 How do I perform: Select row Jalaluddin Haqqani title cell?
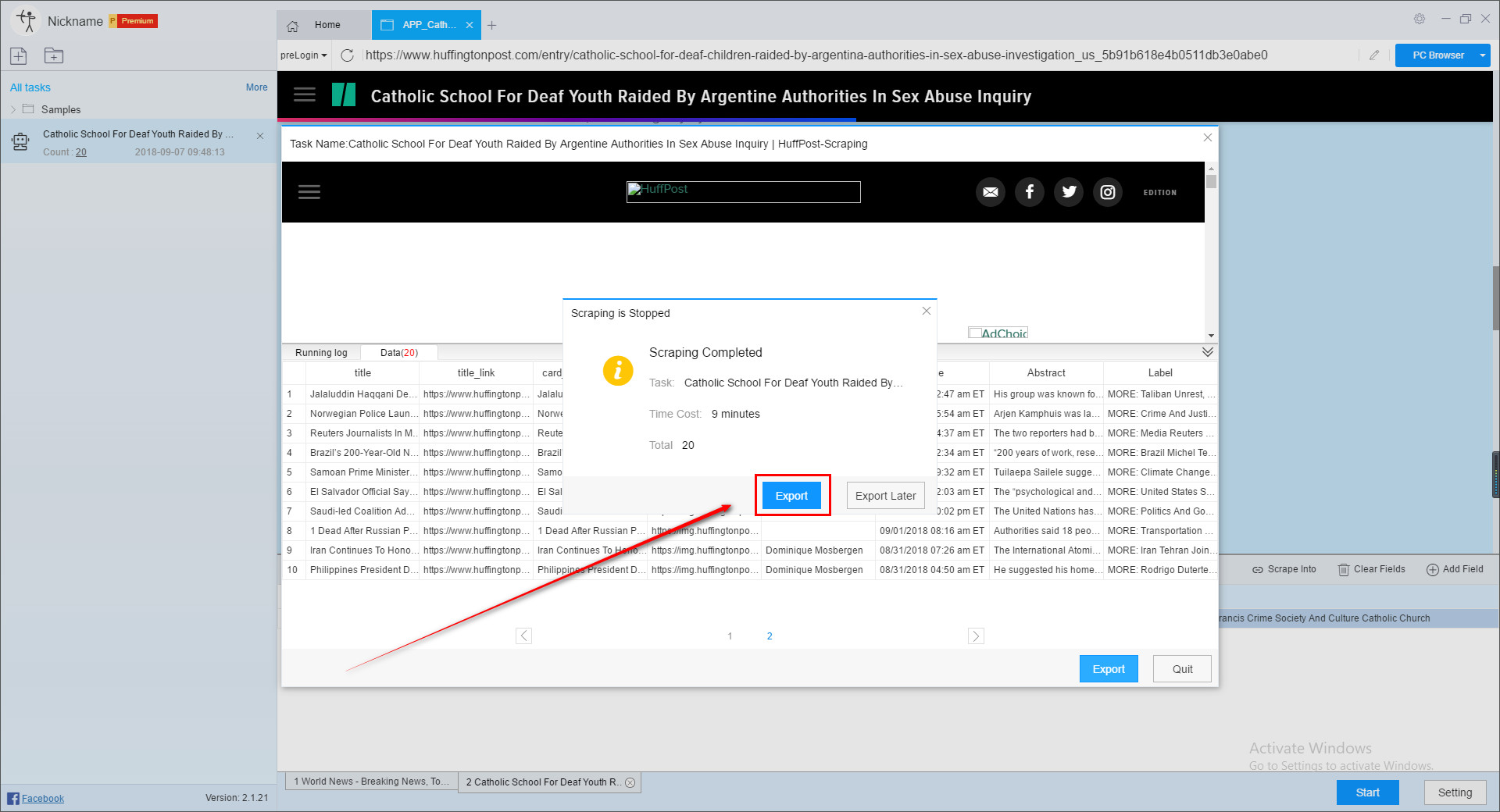[x=362, y=394]
